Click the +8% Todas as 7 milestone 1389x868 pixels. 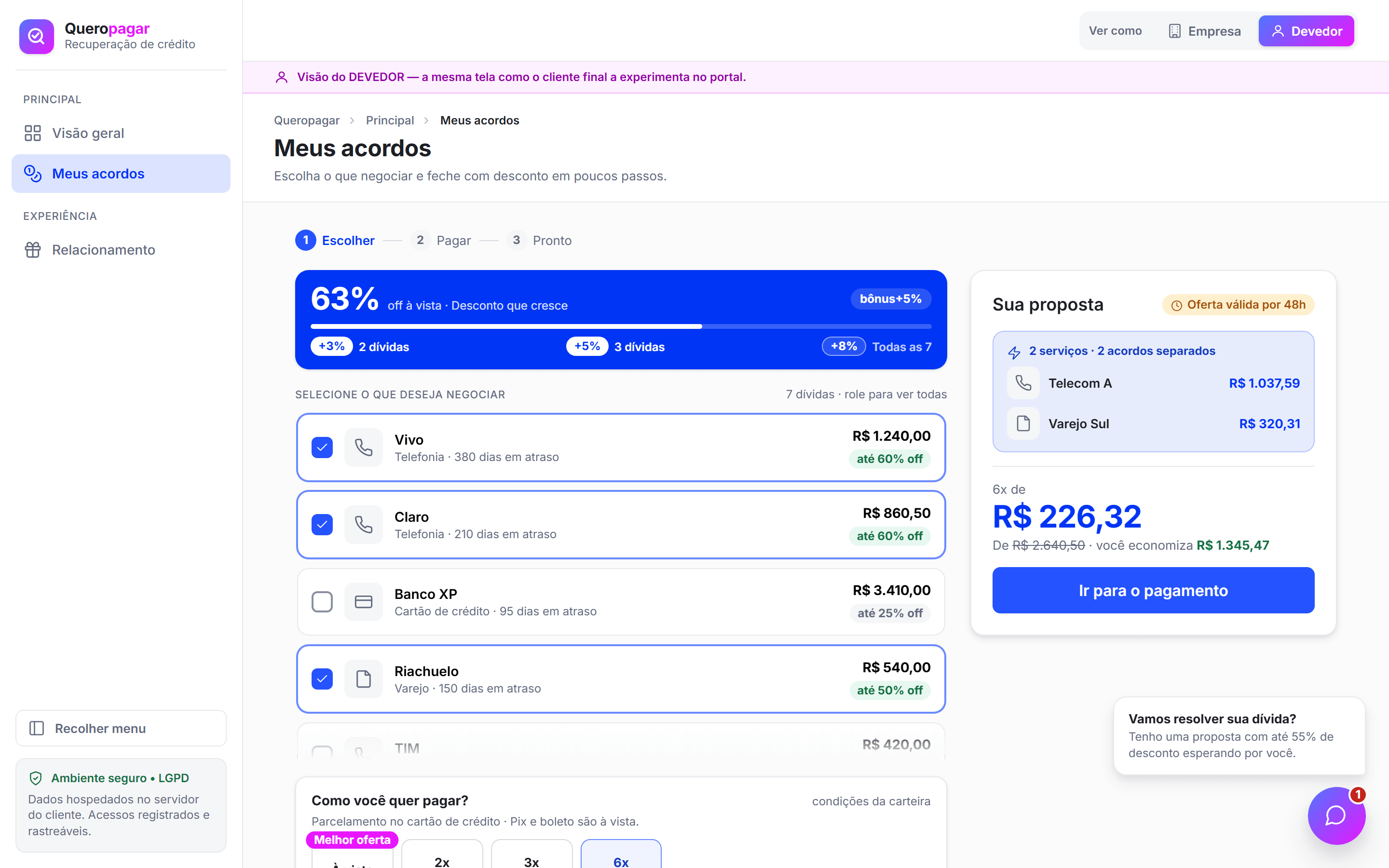(x=876, y=346)
